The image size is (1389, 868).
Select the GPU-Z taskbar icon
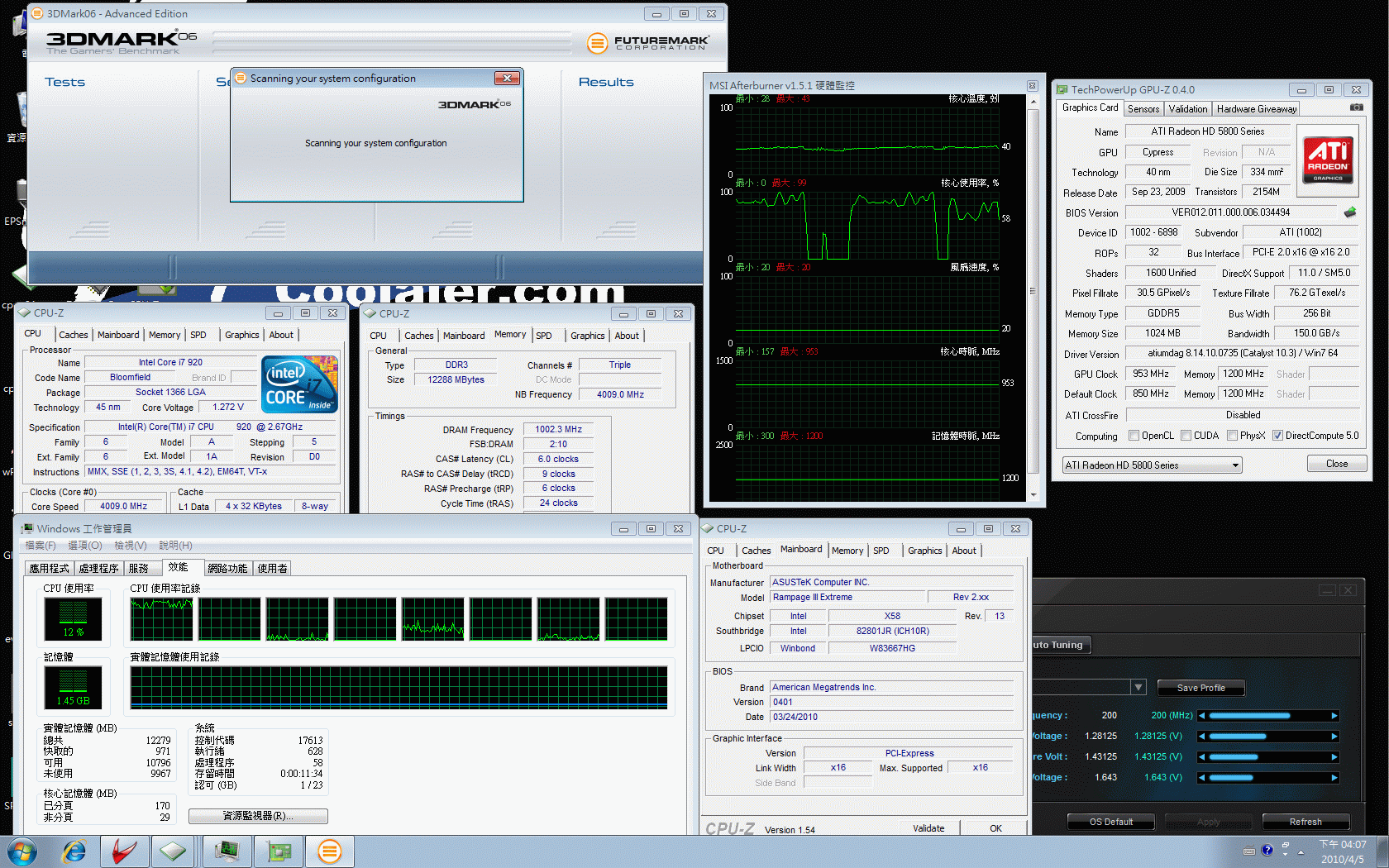pos(279,851)
